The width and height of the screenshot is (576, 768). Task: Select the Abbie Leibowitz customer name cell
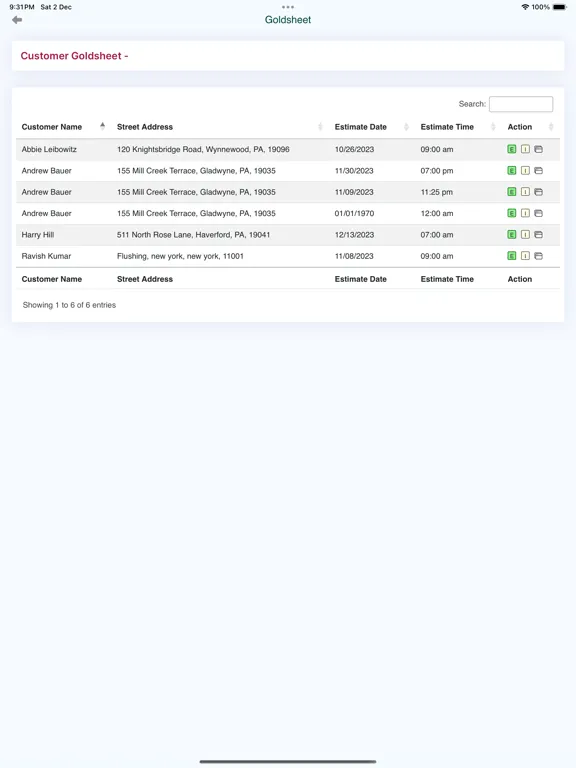point(49,149)
